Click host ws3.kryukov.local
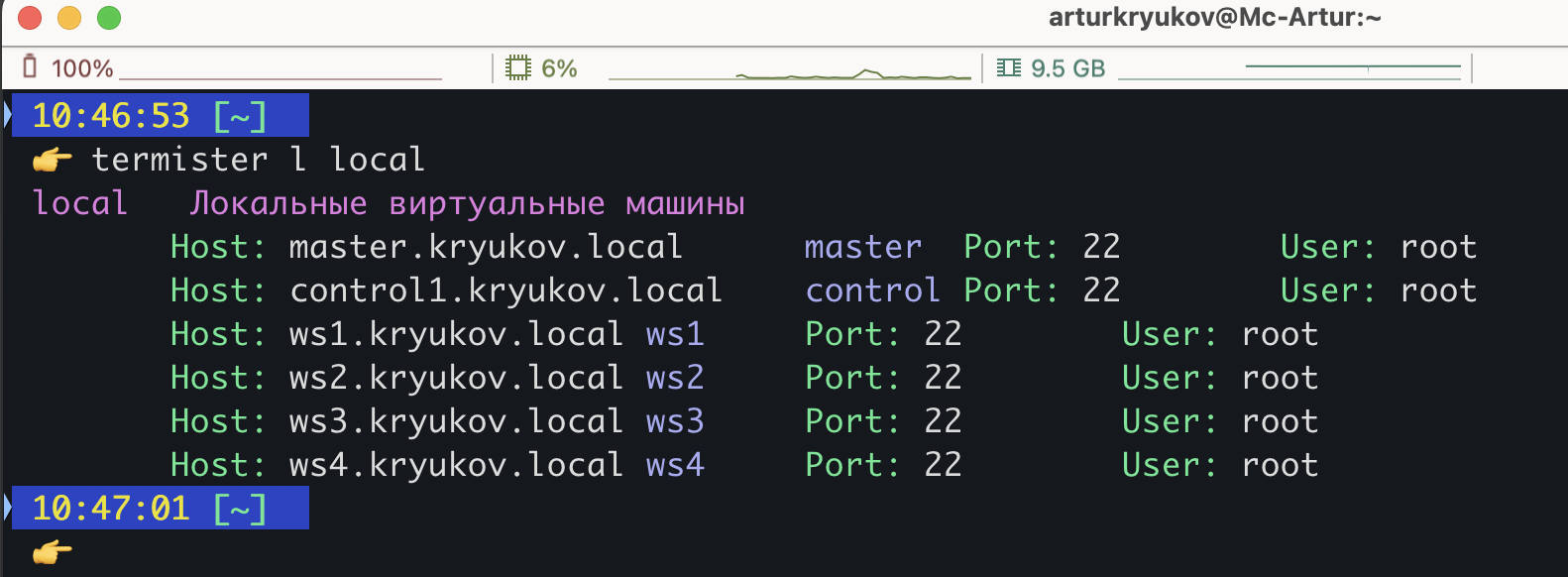1568x577 pixels. pyautogui.click(x=456, y=421)
